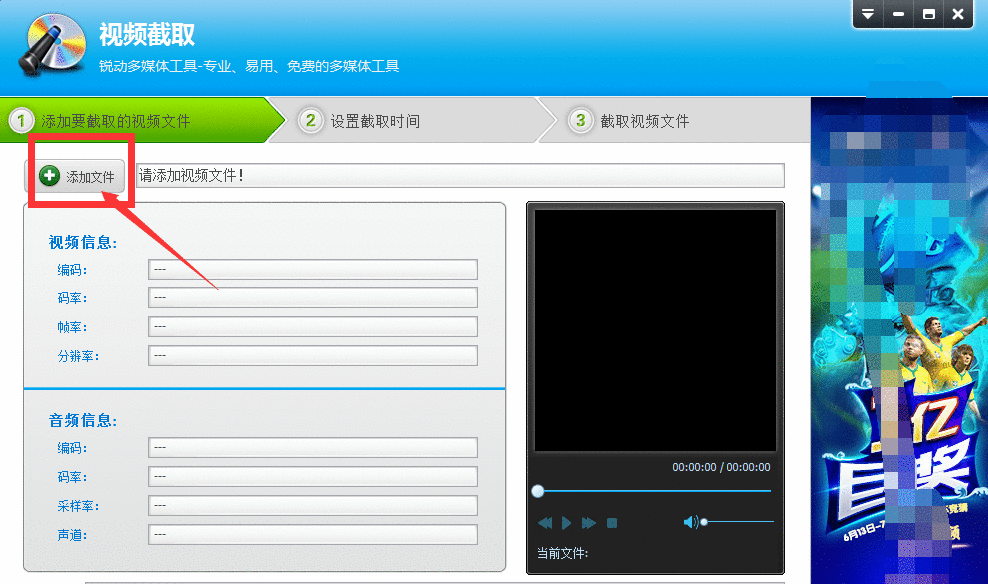This screenshot has width=988, height=584.
Task: Mute audio using the speaker icon
Action: (690, 521)
